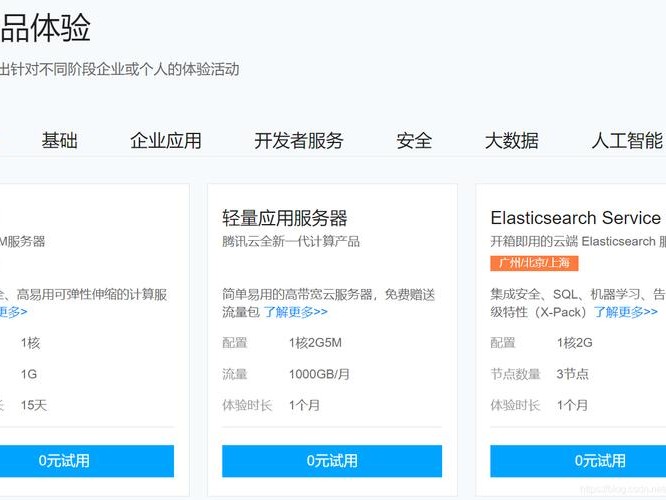666x500 pixels.
Task: Switch to the 企业应用 tab
Action: (x=166, y=141)
